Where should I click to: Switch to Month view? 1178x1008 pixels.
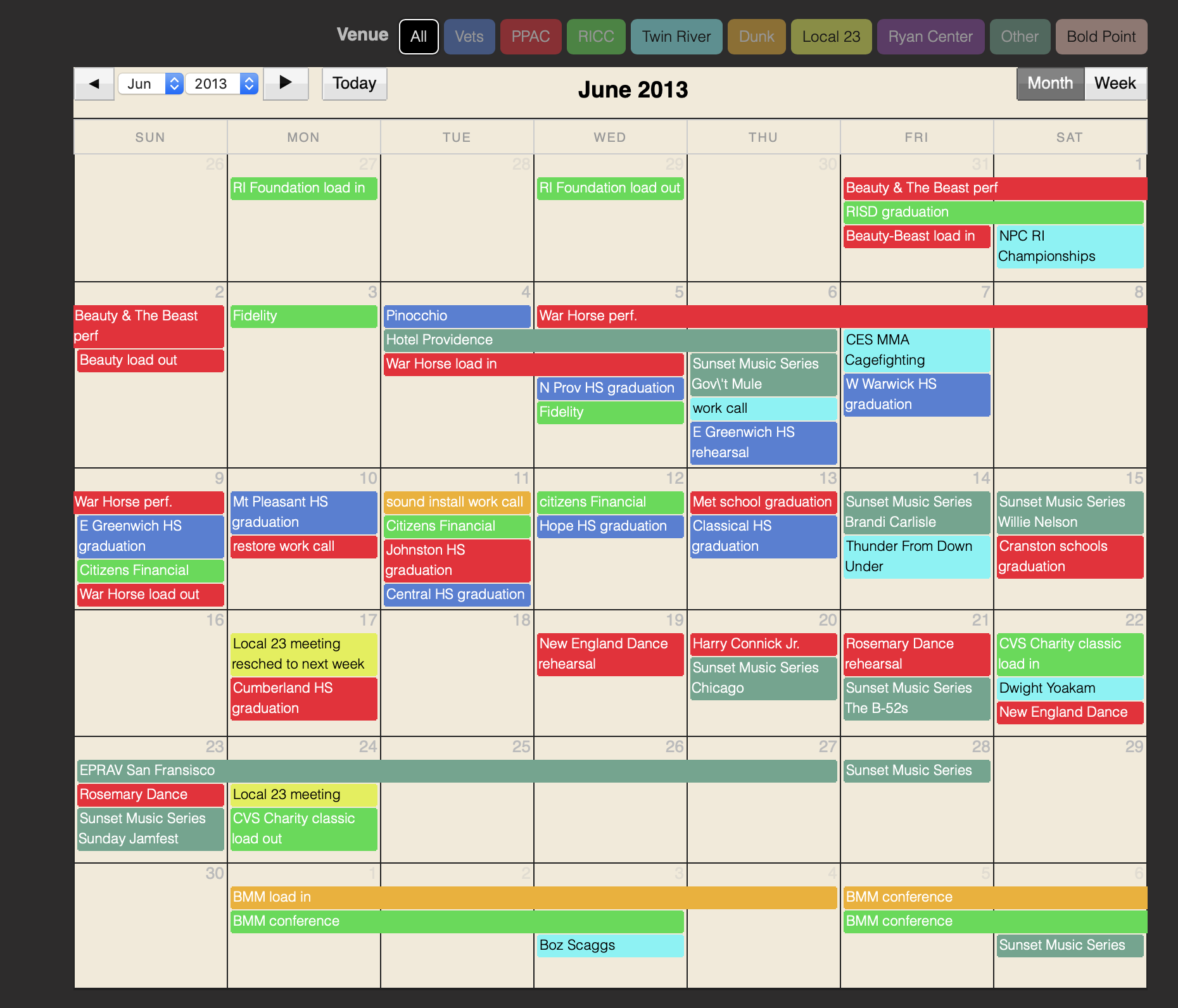point(1049,84)
